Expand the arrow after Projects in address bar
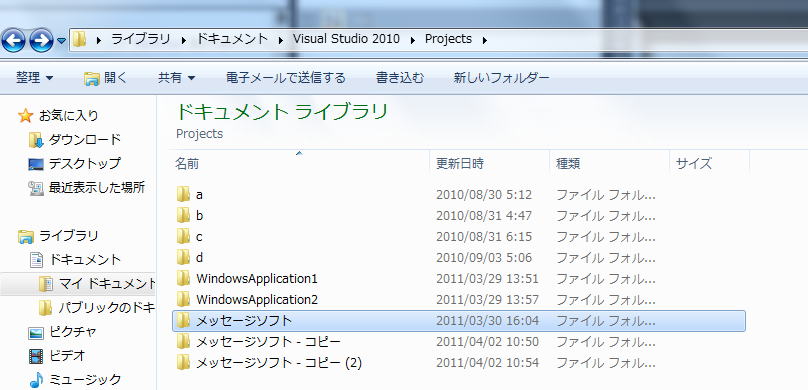 (x=485, y=40)
